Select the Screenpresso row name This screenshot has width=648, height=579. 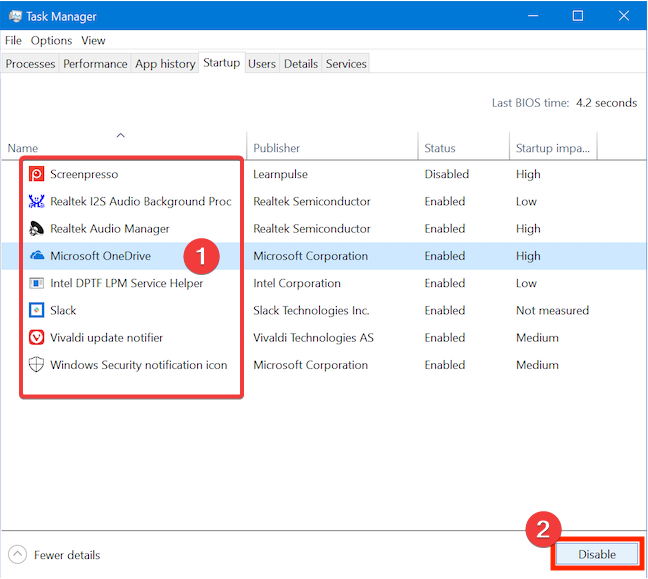[84, 174]
